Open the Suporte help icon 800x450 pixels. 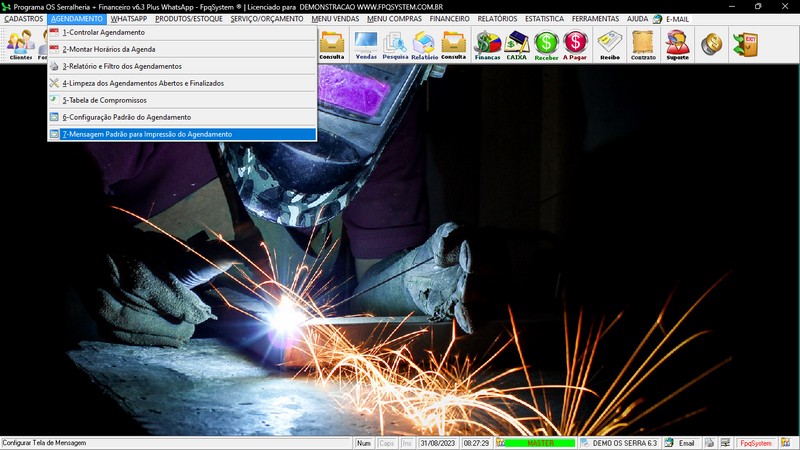pyautogui.click(x=677, y=44)
